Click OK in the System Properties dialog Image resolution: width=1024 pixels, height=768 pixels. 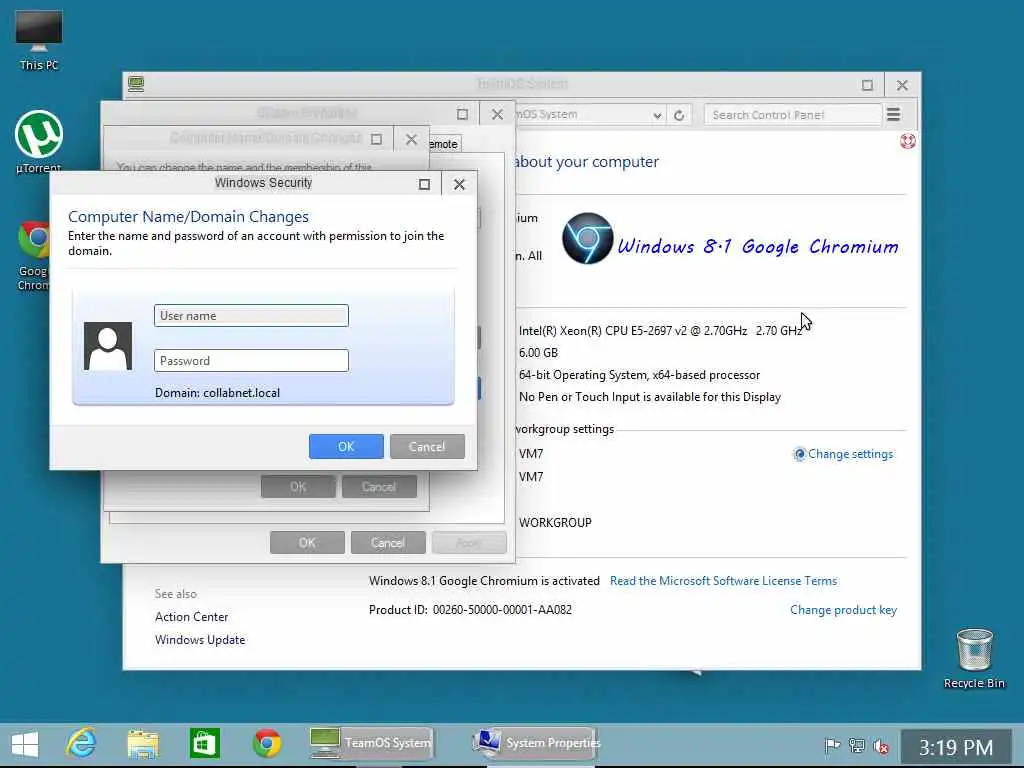[307, 543]
